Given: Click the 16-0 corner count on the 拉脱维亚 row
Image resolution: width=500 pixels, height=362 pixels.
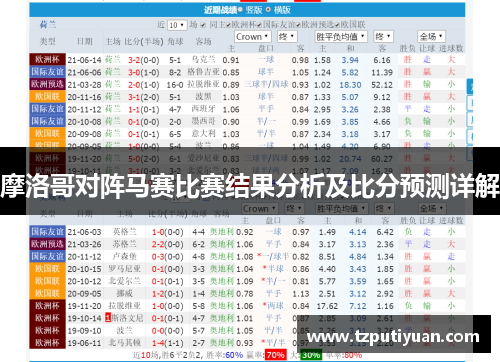Looking at the screenshot, I should [x=175, y=85].
